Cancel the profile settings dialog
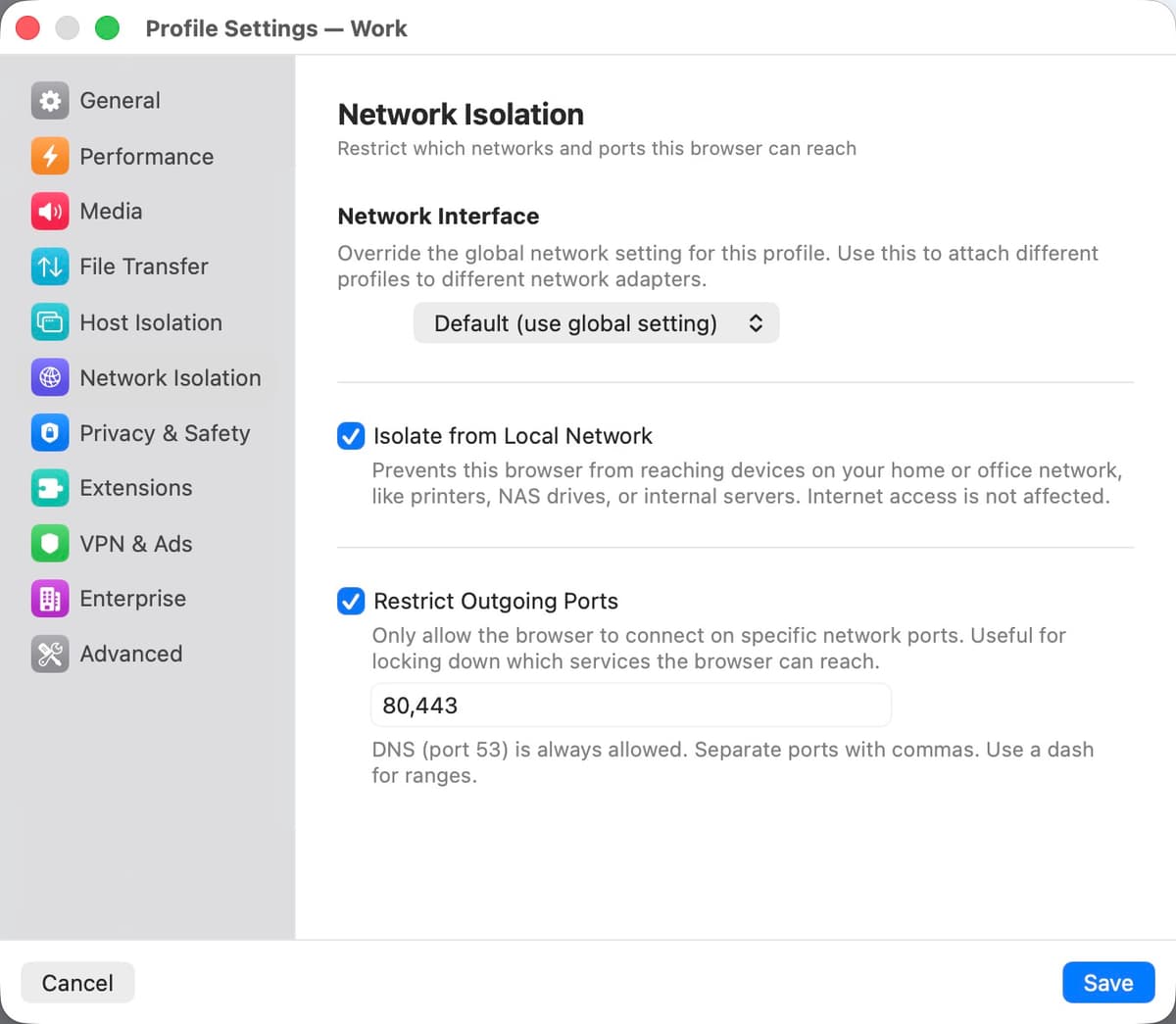The height and width of the screenshot is (1024, 1176). coord(77,983)
